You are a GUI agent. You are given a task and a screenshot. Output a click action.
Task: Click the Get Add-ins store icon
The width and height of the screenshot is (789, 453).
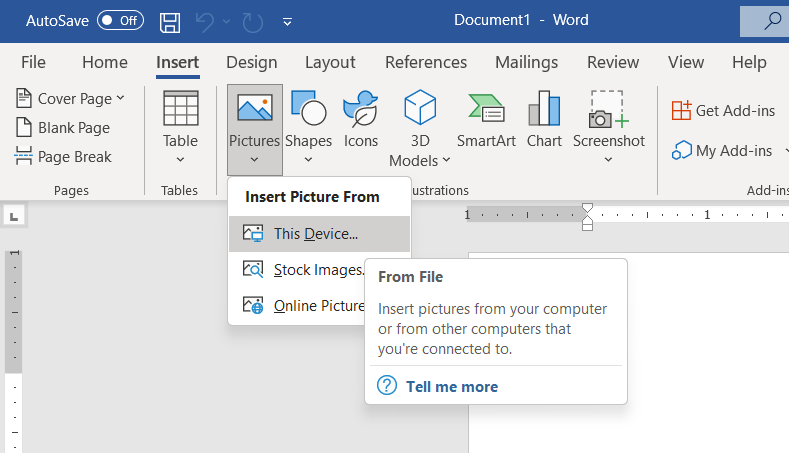click(x=681, y=110)
